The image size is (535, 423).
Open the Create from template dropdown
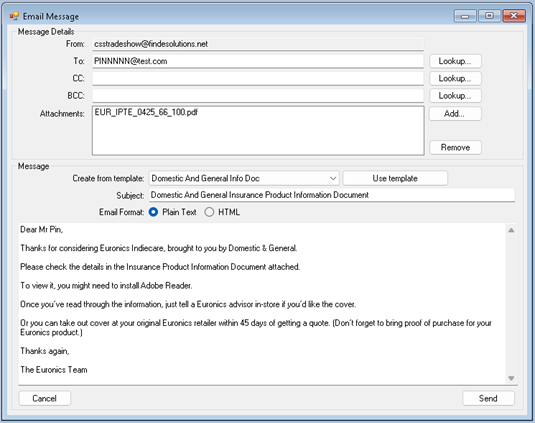244,178
